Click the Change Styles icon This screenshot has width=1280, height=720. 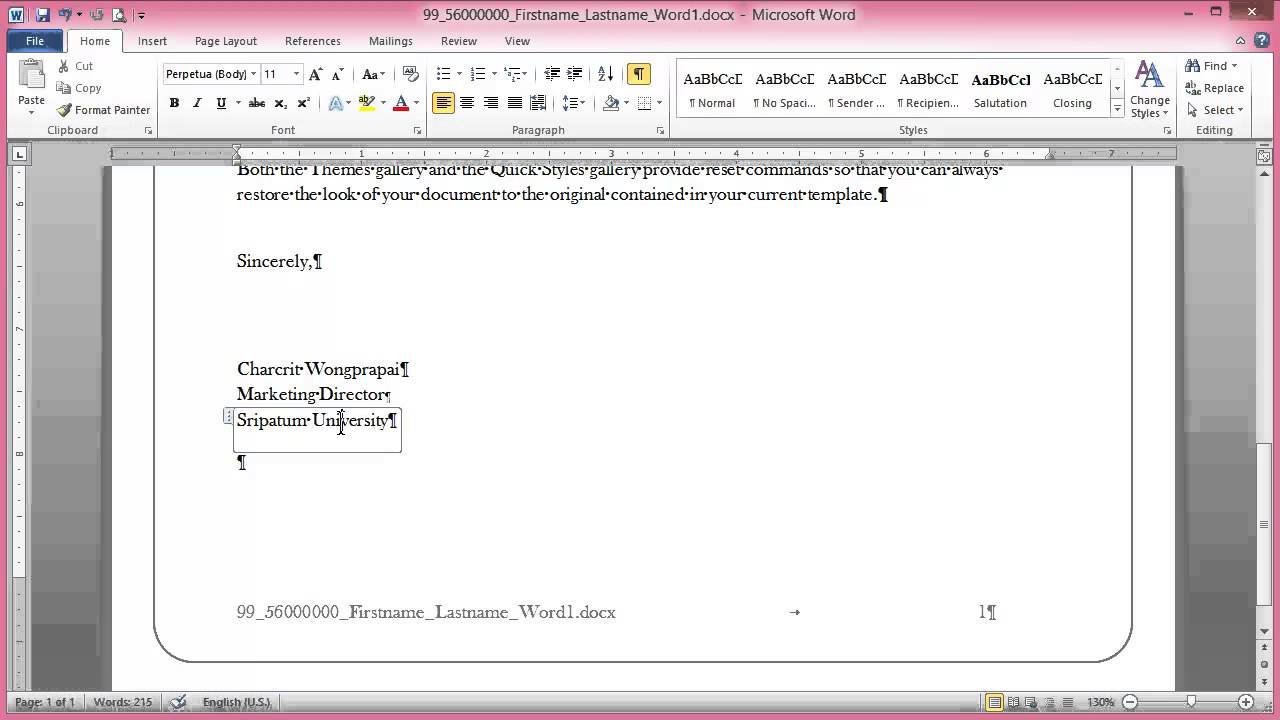point(1150,89)
